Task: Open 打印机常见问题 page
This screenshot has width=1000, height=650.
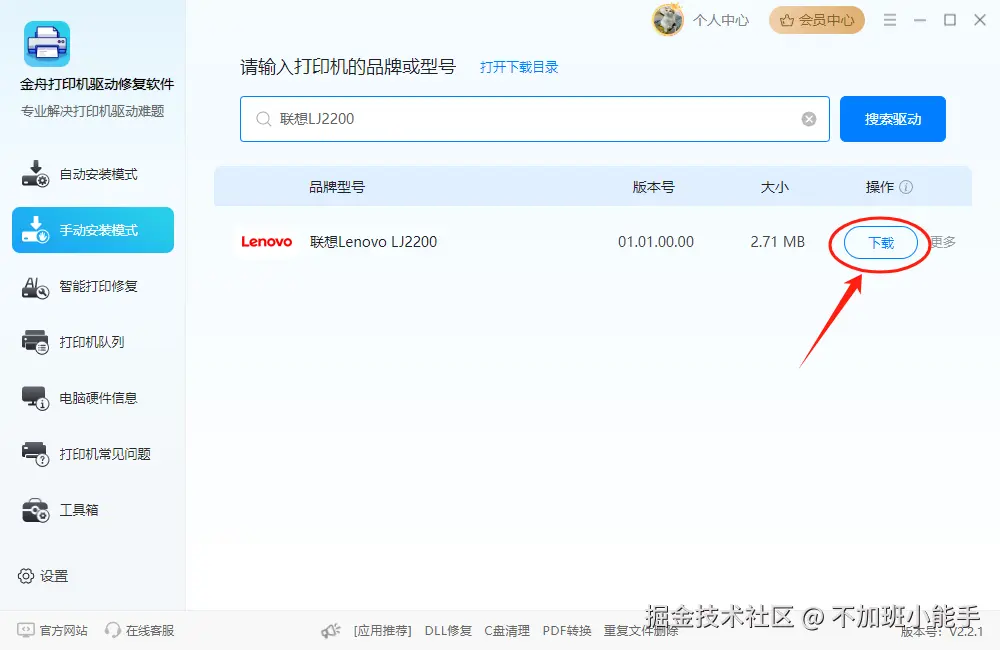Action: [93, 454]
